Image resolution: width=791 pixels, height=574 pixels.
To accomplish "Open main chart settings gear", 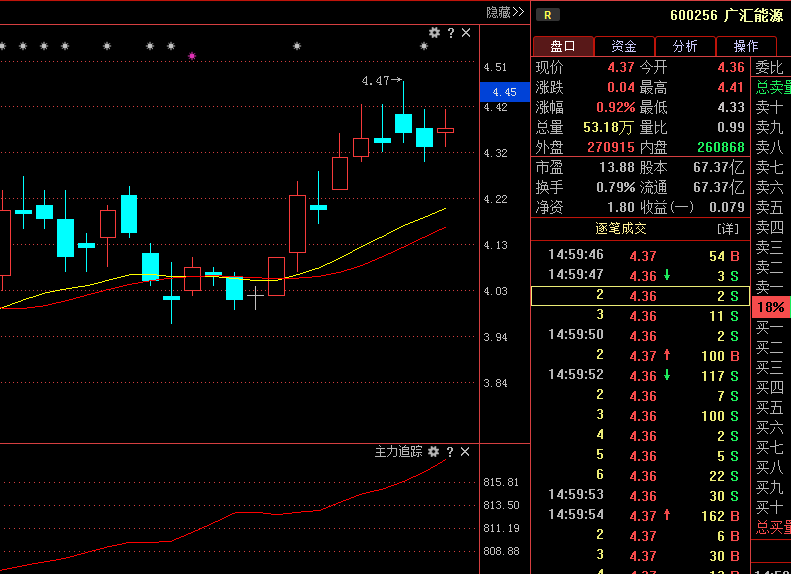I will pos(434,33).
